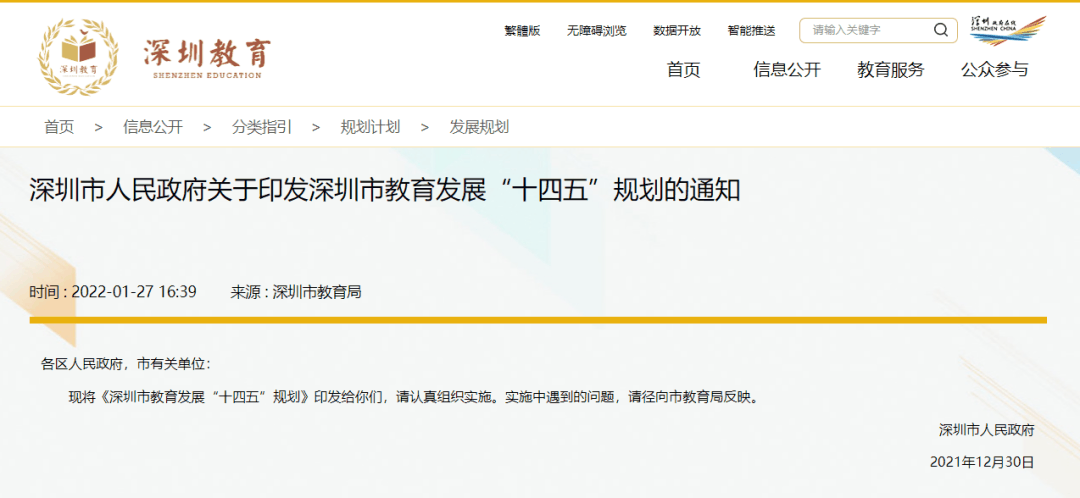Open the 公众参与 navigation menu
Viewport: 1080px width, 498px height.
(994, 70)
